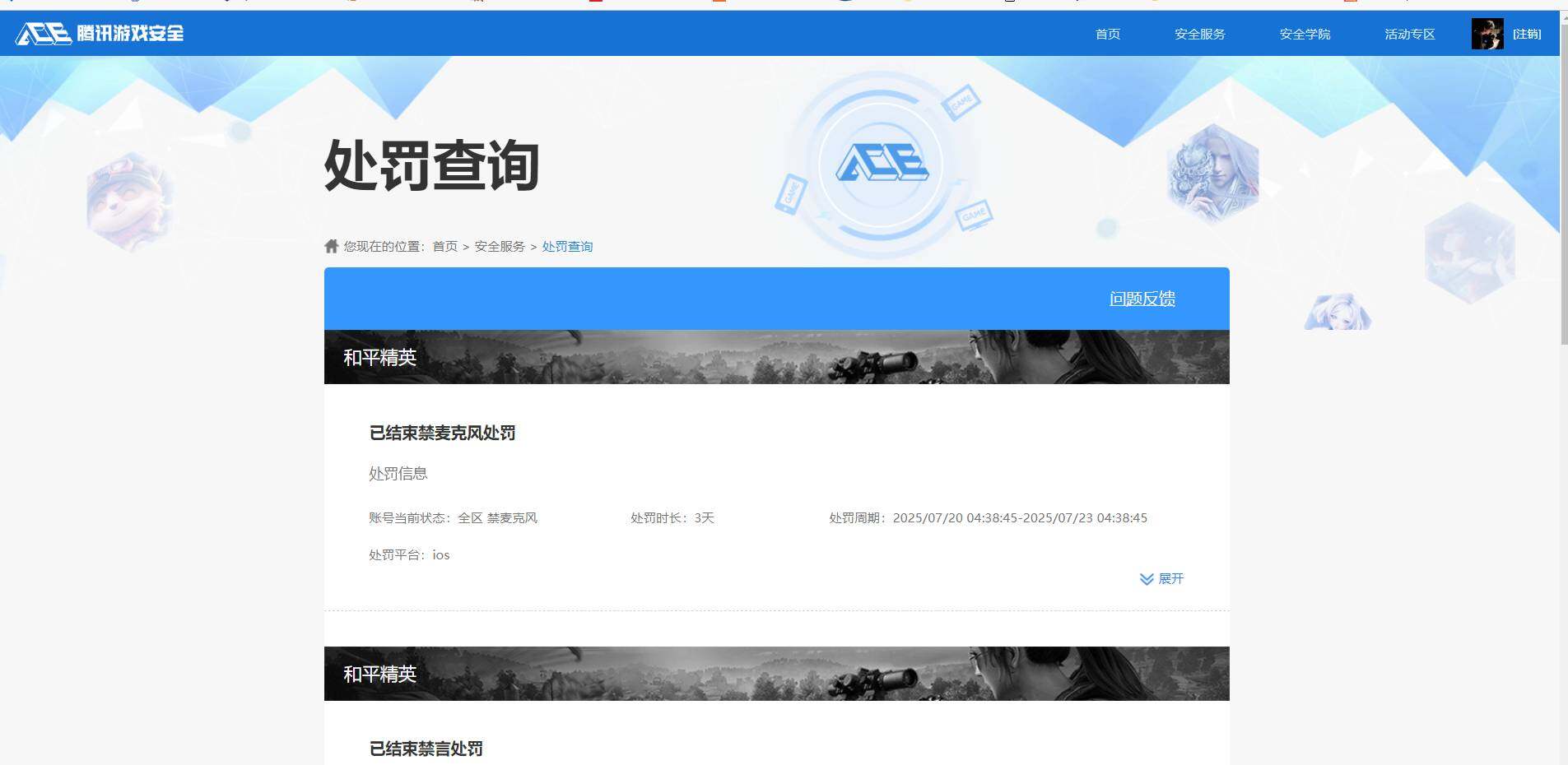The width and height of the screenshot is (1568, 765).
Task: Click the Tencent Game Security ACE logo
Action: (99, 33)
